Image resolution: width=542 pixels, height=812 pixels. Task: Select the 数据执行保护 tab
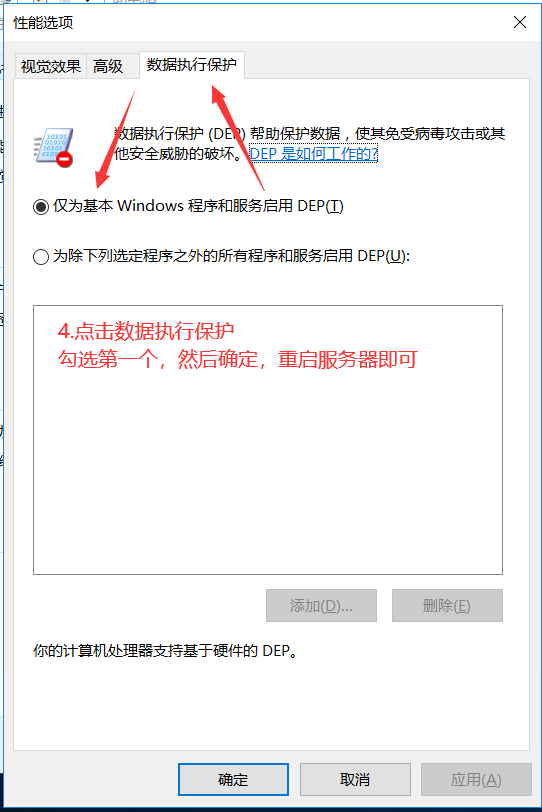[x=192, y=65]
